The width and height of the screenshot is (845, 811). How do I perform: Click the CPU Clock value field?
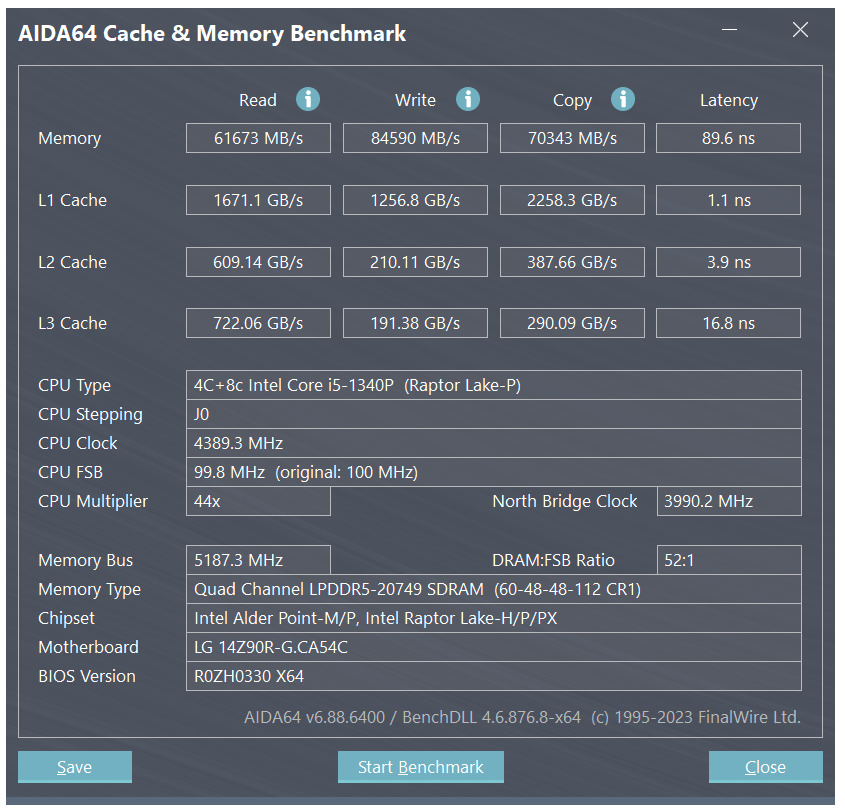click(493, 443)
